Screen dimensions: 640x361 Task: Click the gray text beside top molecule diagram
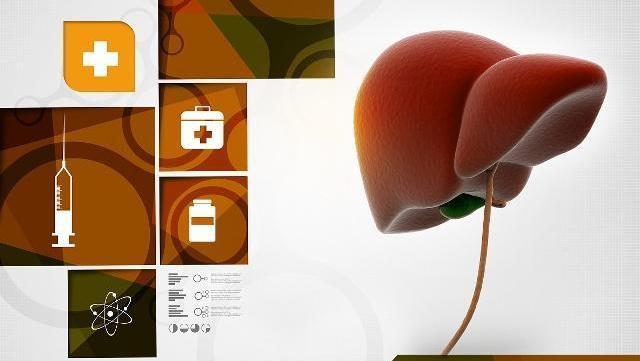[226, 278]
